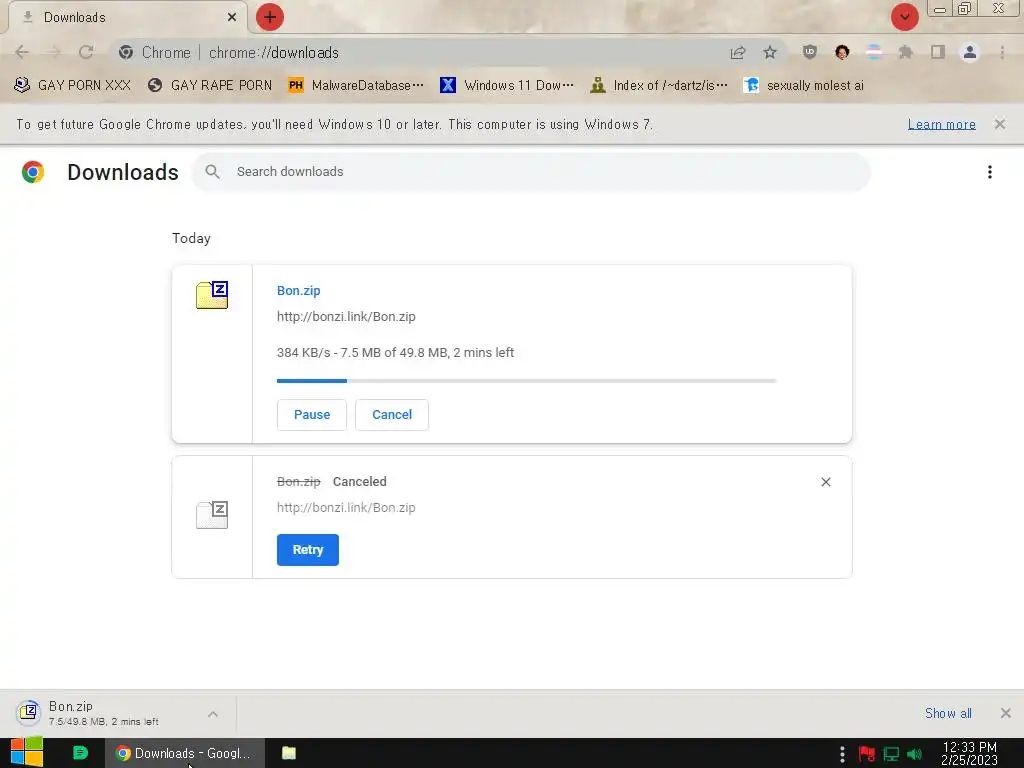Click the share this page icon
1024x768 pixels.
click(738, 52)
